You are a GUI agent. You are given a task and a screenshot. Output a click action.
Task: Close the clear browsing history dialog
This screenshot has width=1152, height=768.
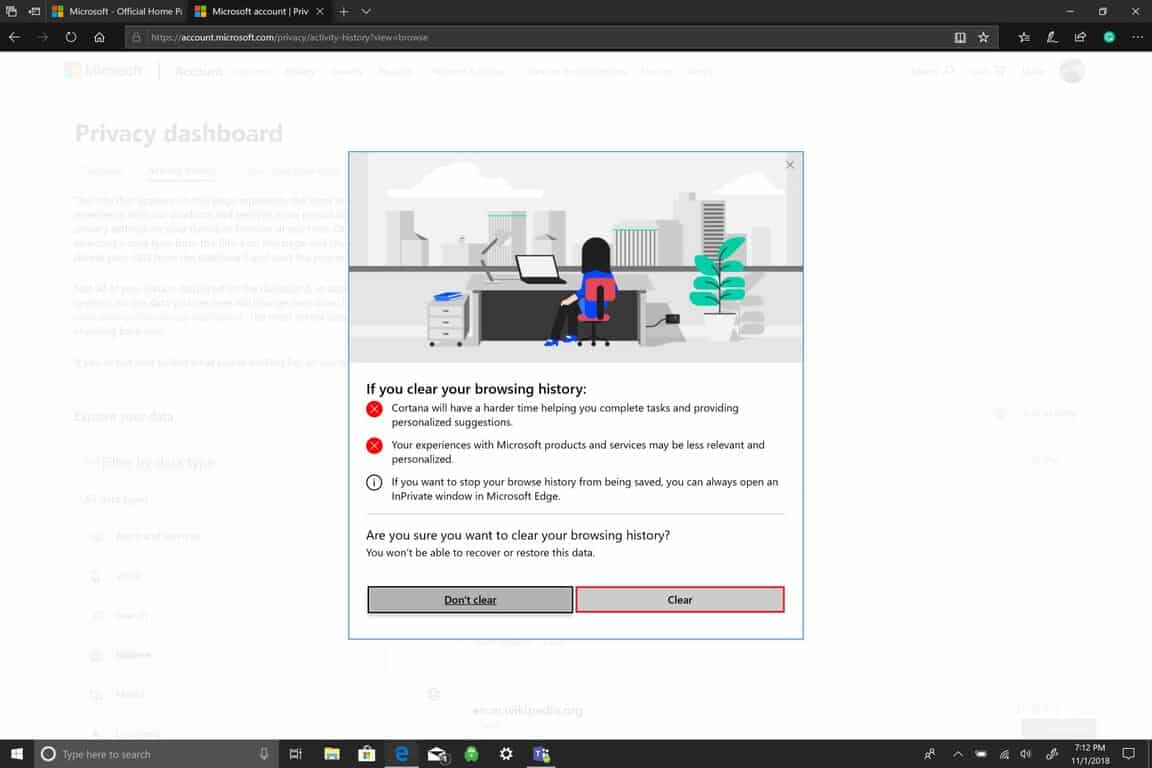coord(790,165)
